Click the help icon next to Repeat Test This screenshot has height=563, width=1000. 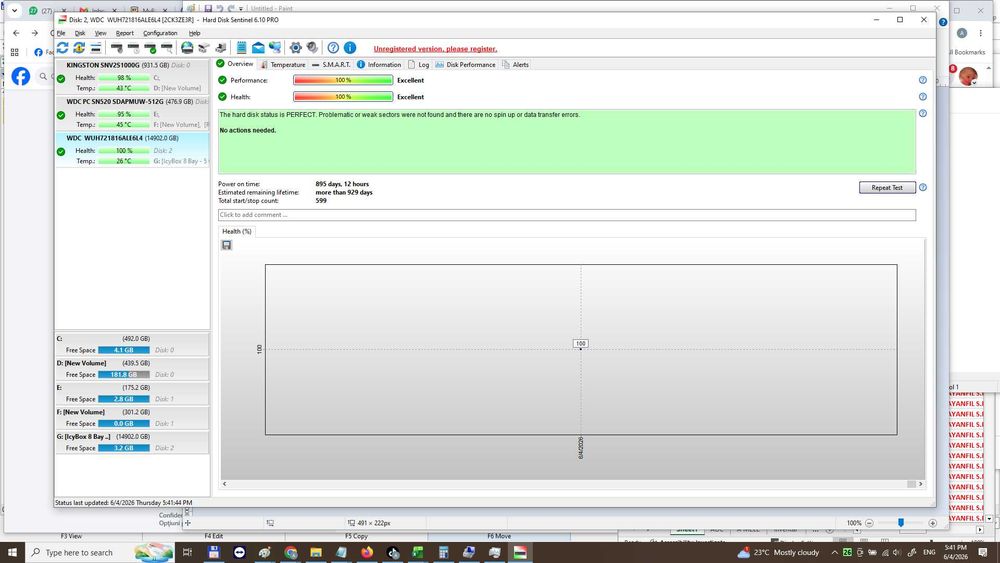[x=922, y=187]
